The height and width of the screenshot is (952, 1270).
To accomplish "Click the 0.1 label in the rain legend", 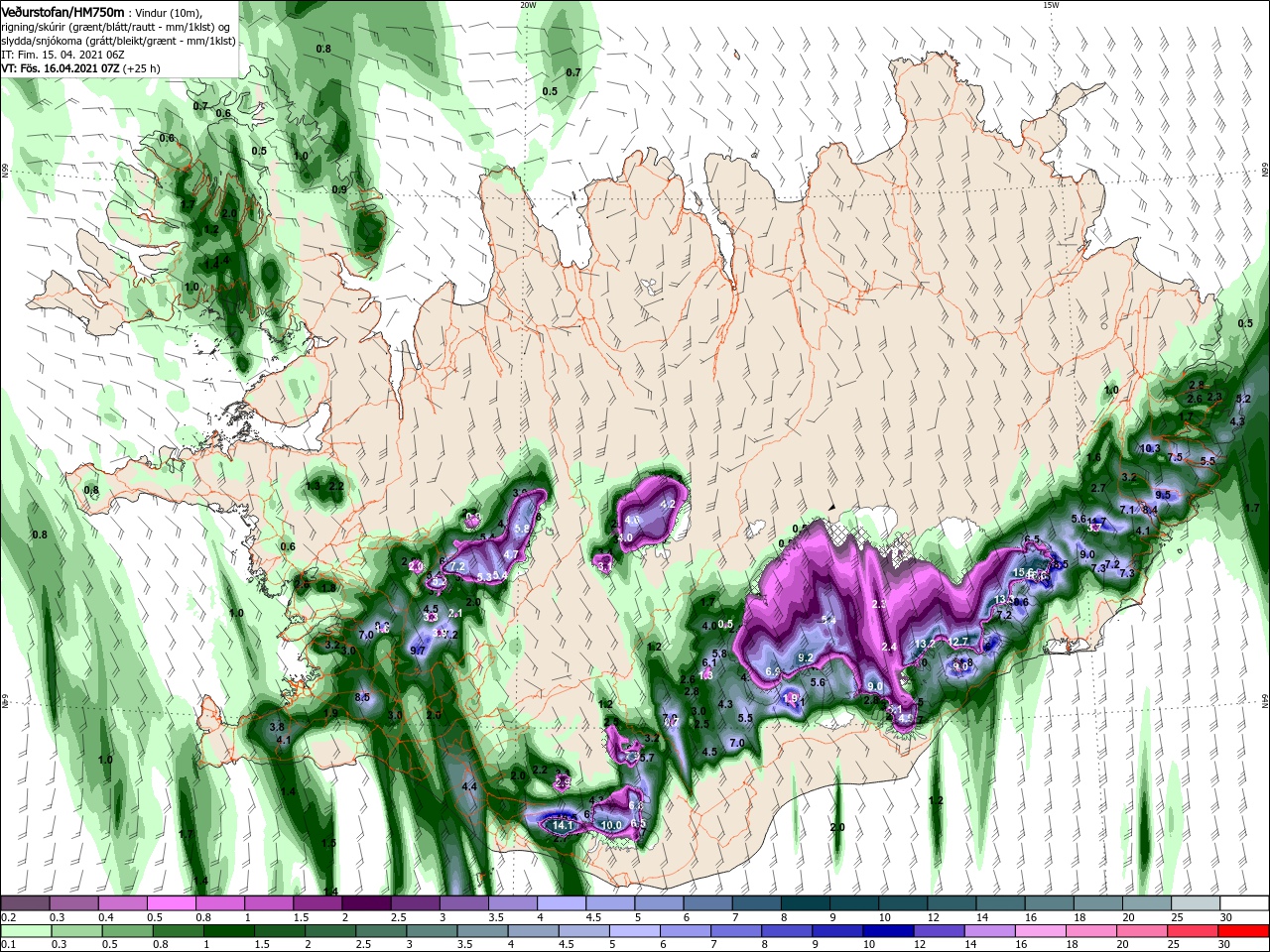I will 7,945.
